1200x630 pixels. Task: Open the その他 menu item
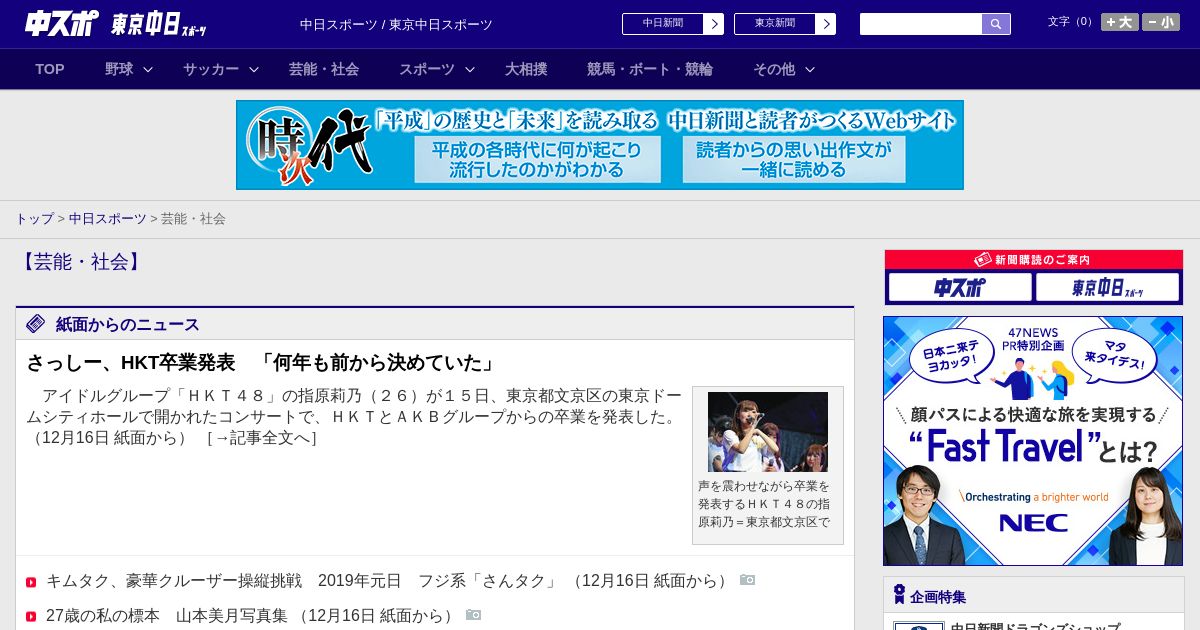[774, 69]
